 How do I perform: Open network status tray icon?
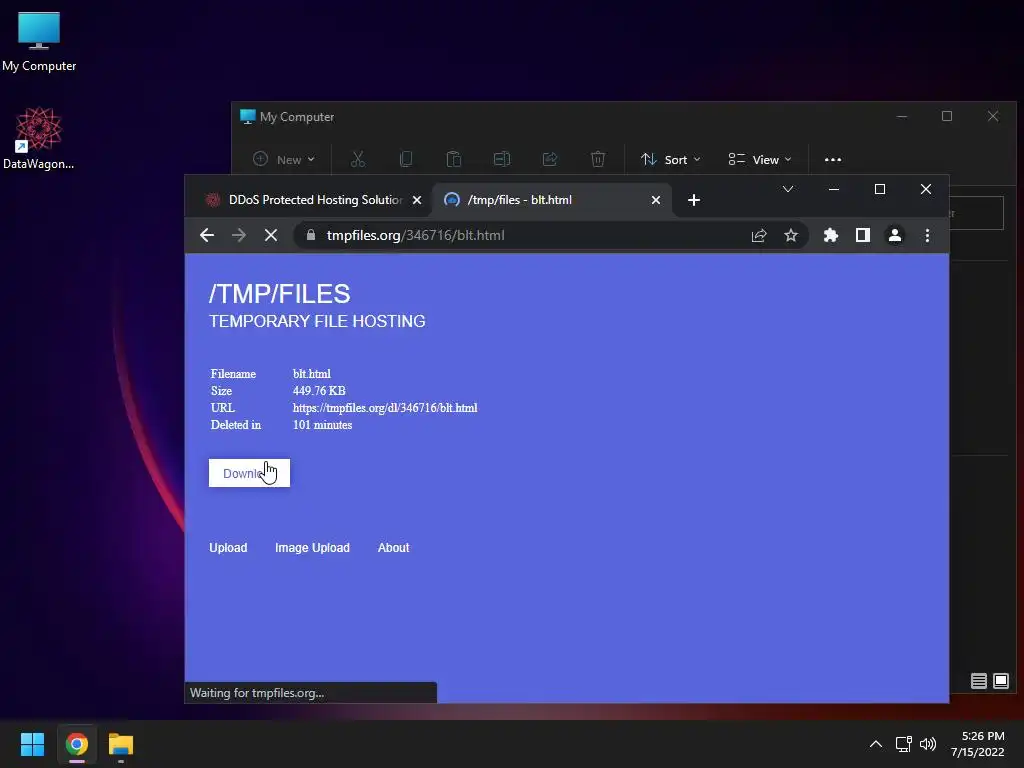coord(903,744)
